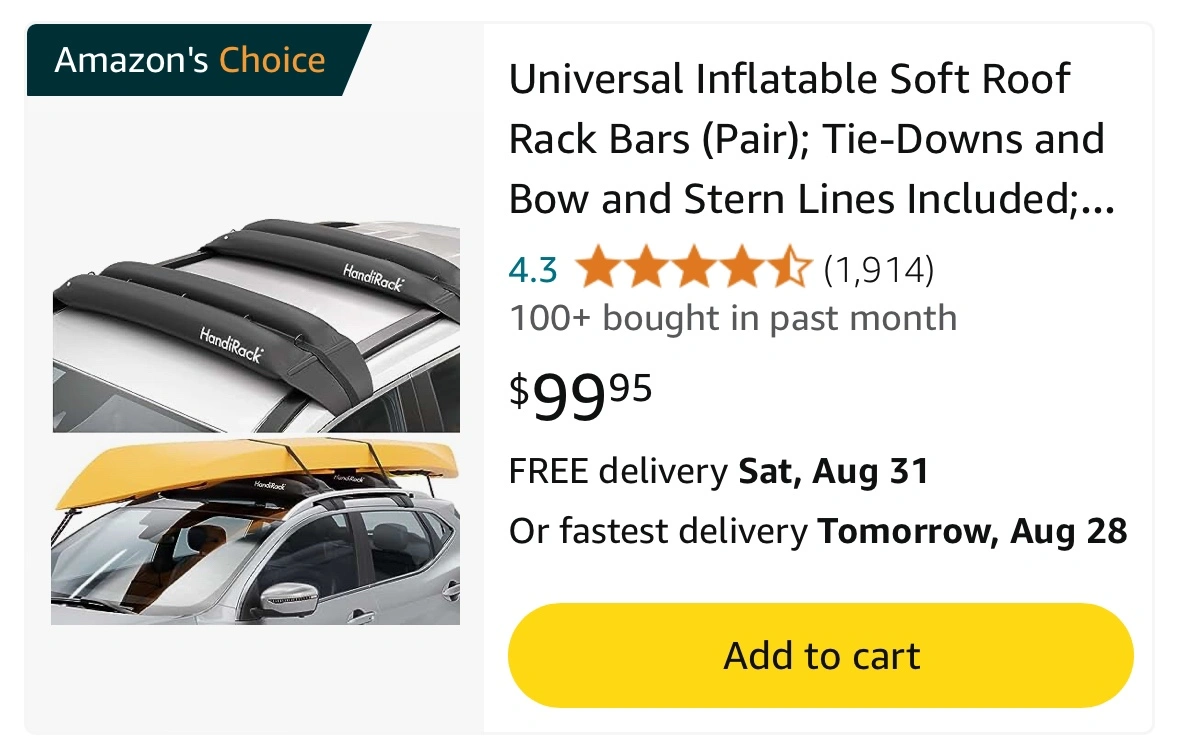This screenshot has height=739, width=1179.
Task: Click the yellow Add to cart button
Action: (820, 655)
